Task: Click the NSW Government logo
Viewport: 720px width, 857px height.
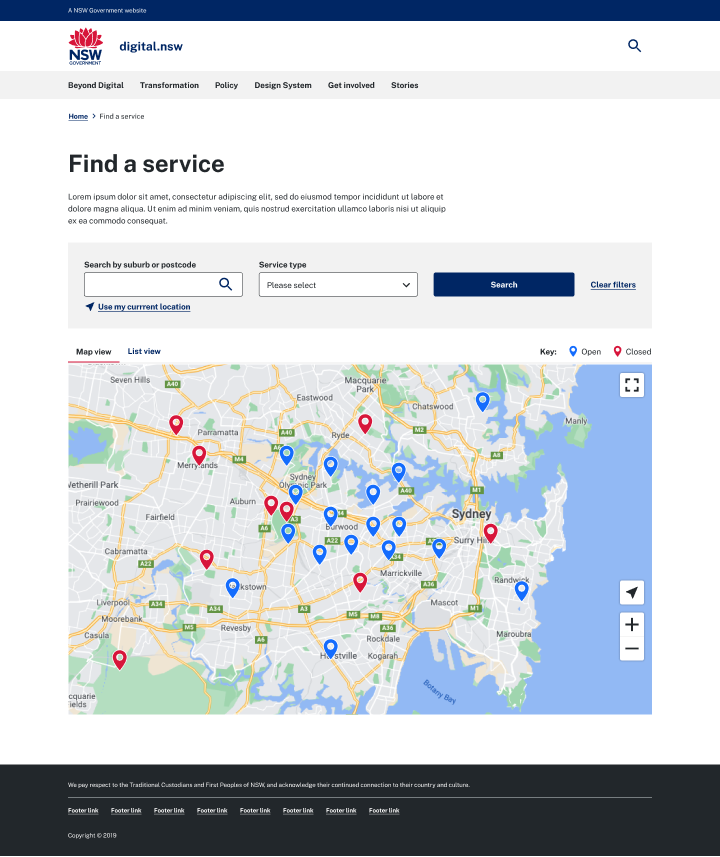Action: click(x=85, y=46)
